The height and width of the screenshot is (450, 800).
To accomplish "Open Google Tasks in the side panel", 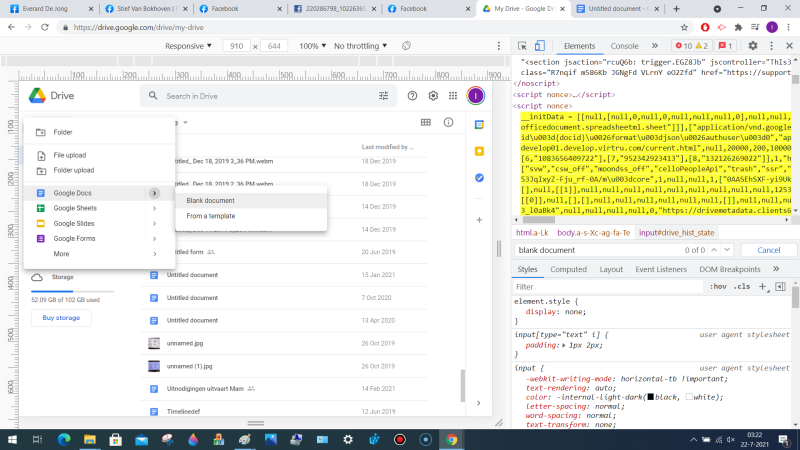I will click(479, 177).
